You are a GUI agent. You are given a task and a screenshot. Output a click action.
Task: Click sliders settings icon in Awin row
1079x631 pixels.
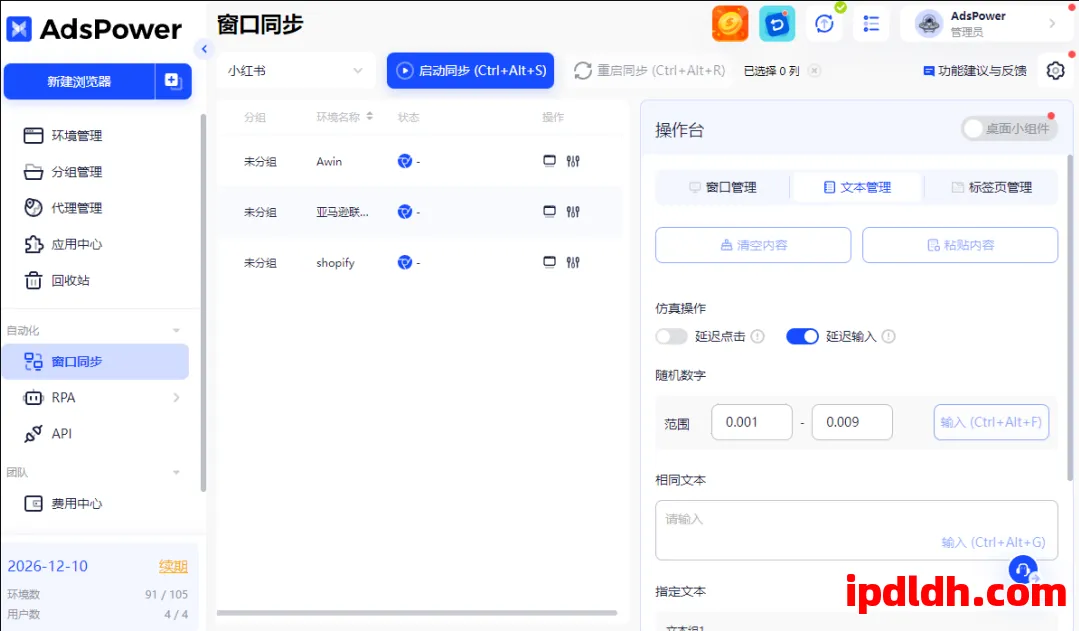pos(573,161)
